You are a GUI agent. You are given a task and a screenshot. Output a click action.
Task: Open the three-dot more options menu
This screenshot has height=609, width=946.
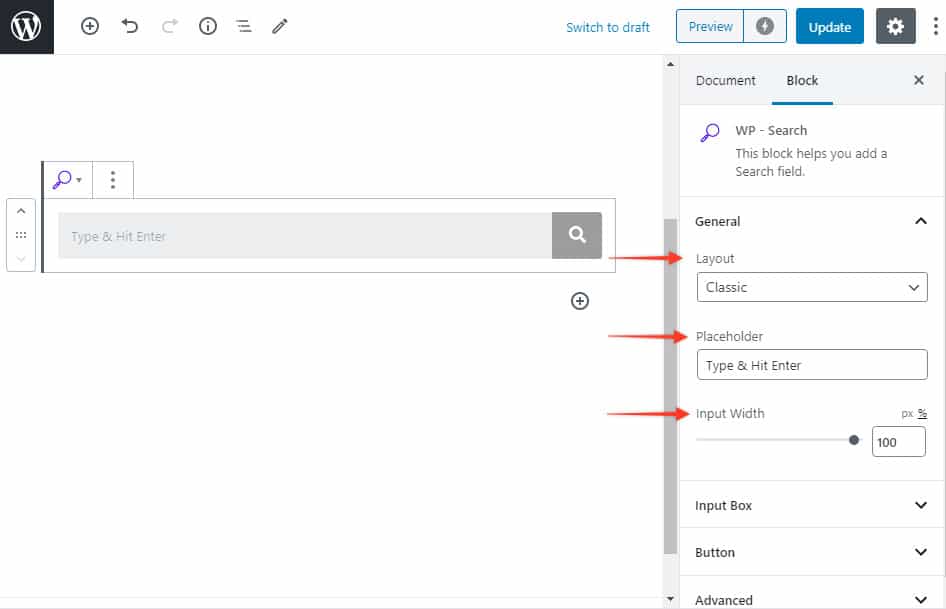point(935,27)
